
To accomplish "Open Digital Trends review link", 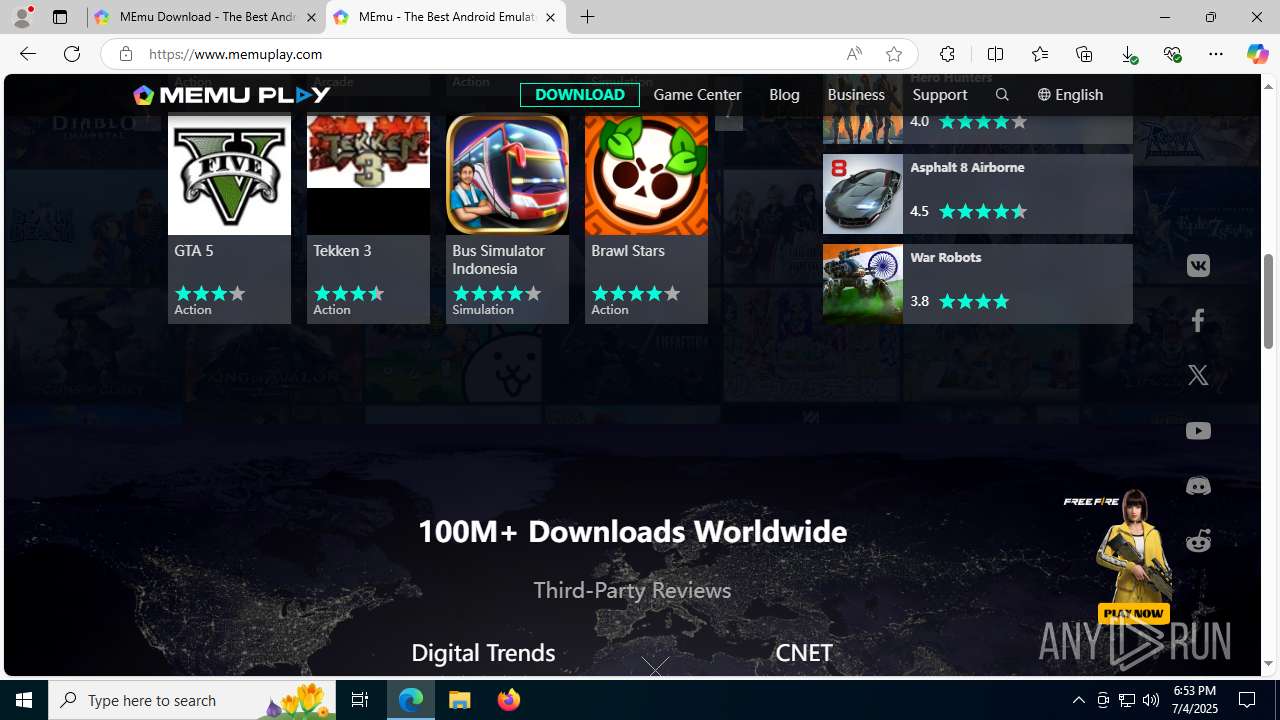I will coord(483,652).
